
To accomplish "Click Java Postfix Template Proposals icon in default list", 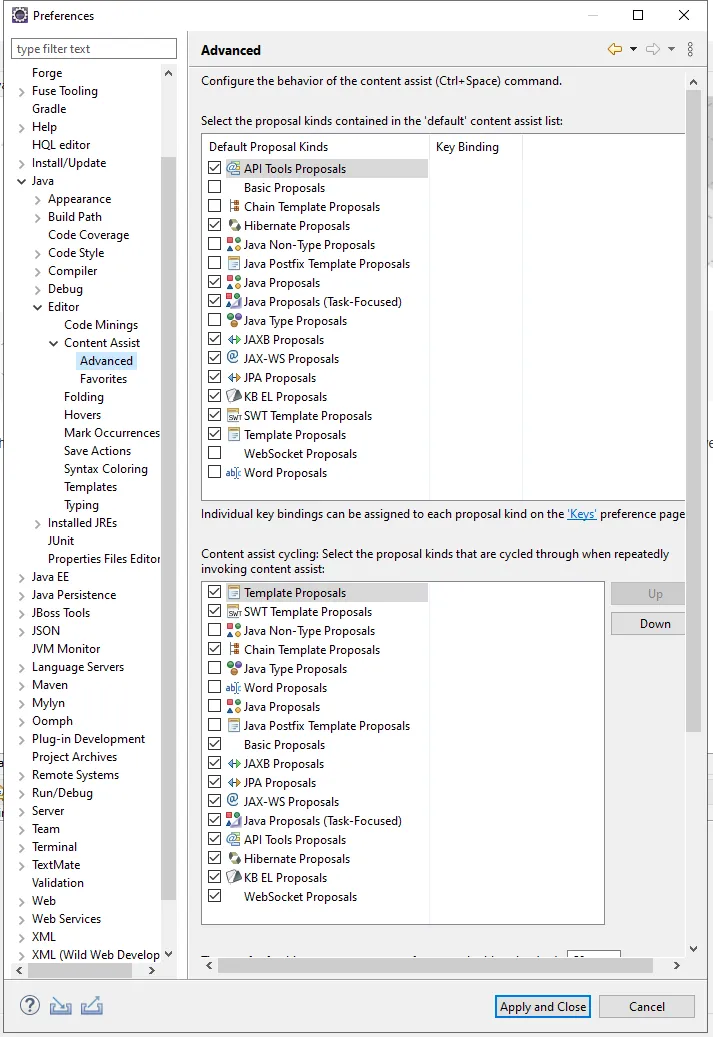I will 233,263.
